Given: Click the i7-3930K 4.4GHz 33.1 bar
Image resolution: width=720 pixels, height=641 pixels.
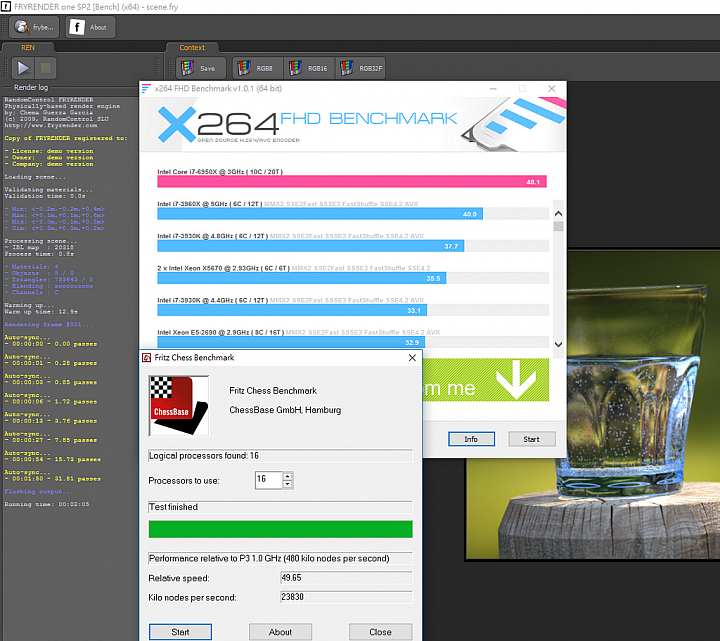Looking at the screenshot, I should (292, 310).
